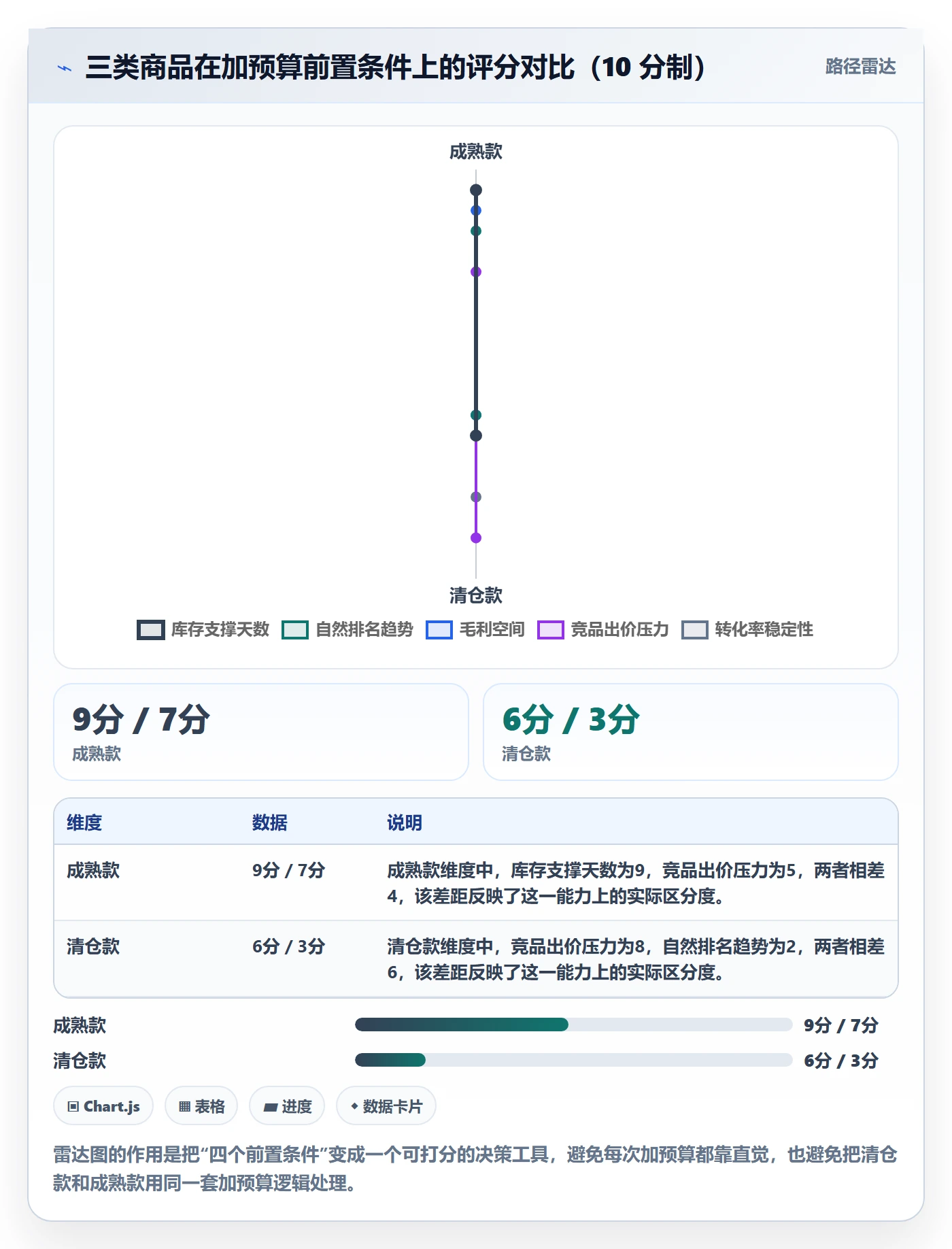Click the 竞品出价压力 legend label
952x1249 pixels.
(620, 630)
